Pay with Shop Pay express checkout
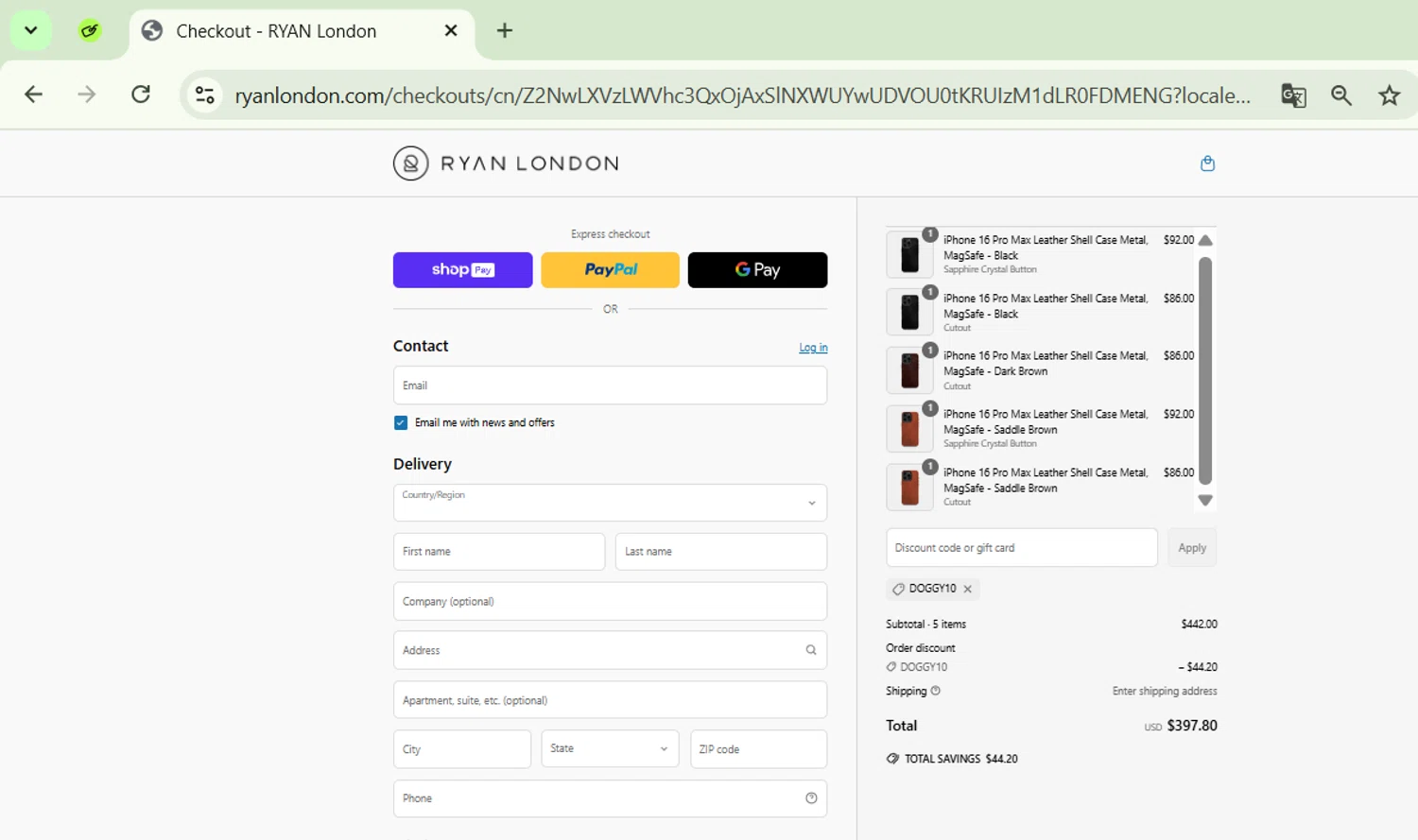1418x840 pixels. pyautogui.click(x=463, y=270)
